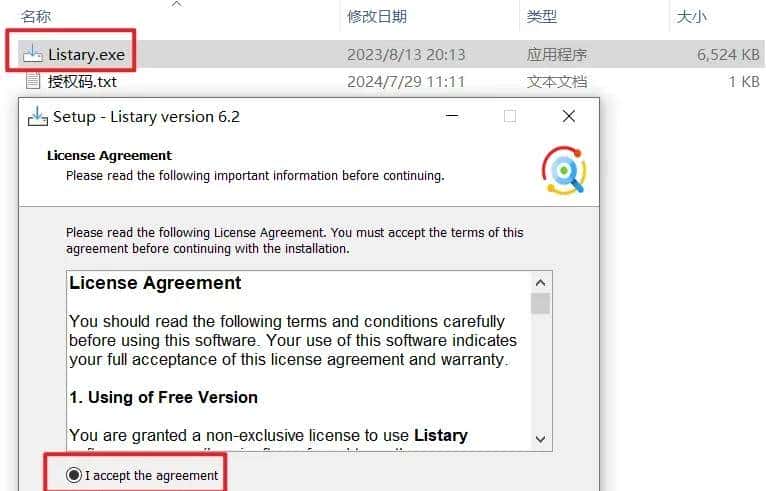Sort files by 大小 column header
The image size is (766, 491).
(691, 17)
